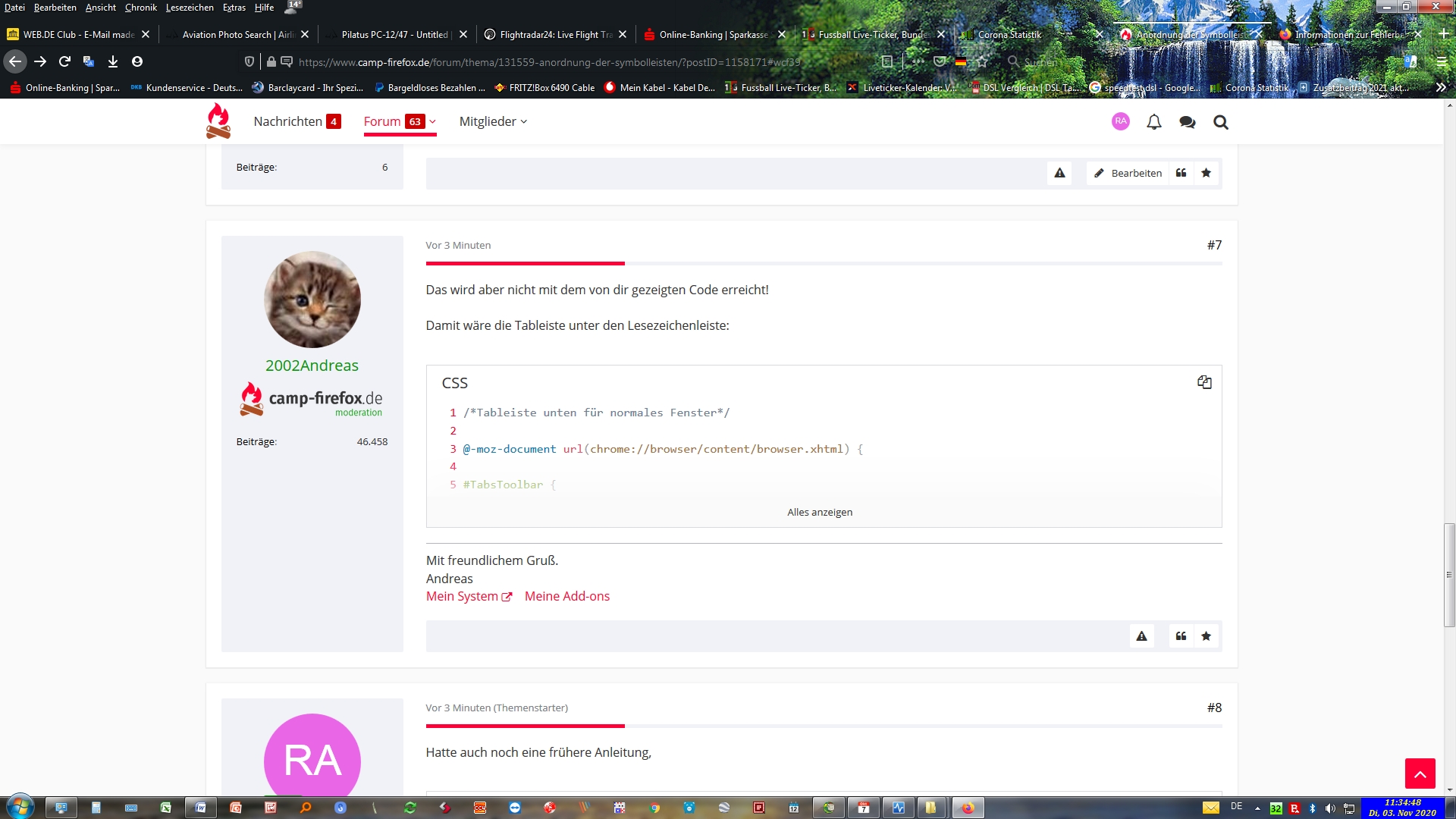1456x819 pixels.
Task: Copy the CSS code block contents
Action: (x=1204, y=382)
